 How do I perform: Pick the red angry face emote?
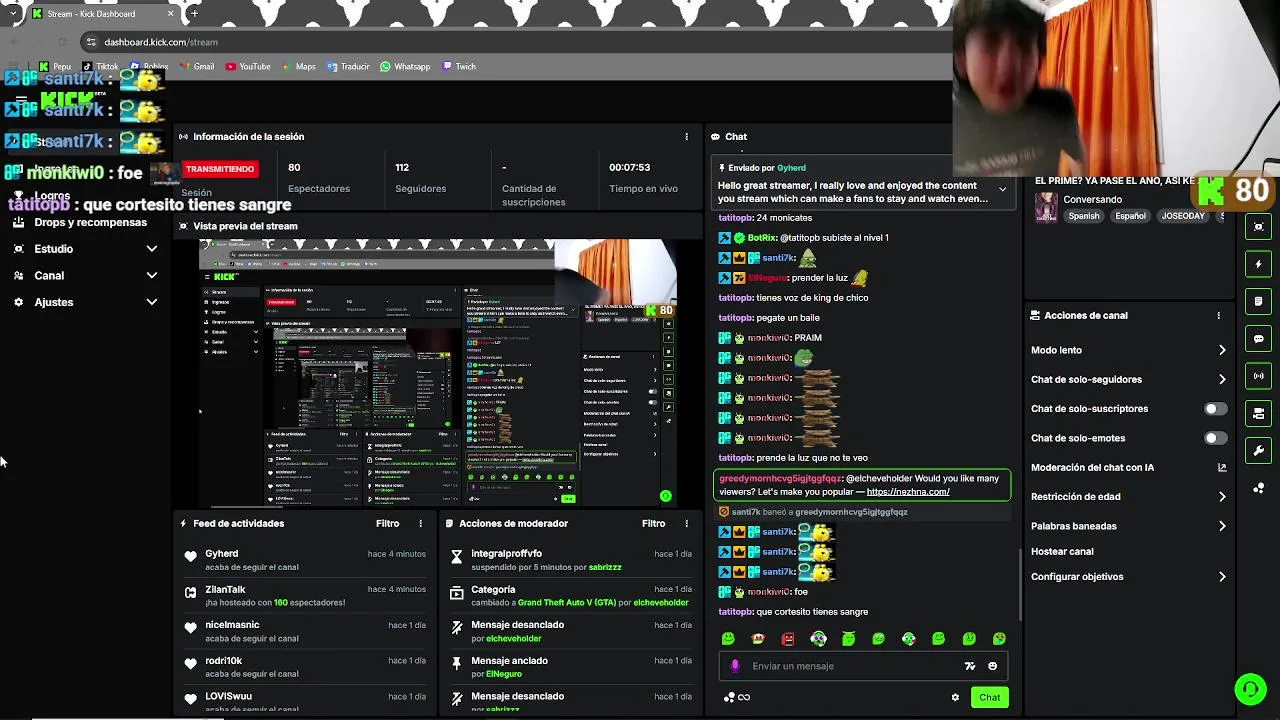788,639
